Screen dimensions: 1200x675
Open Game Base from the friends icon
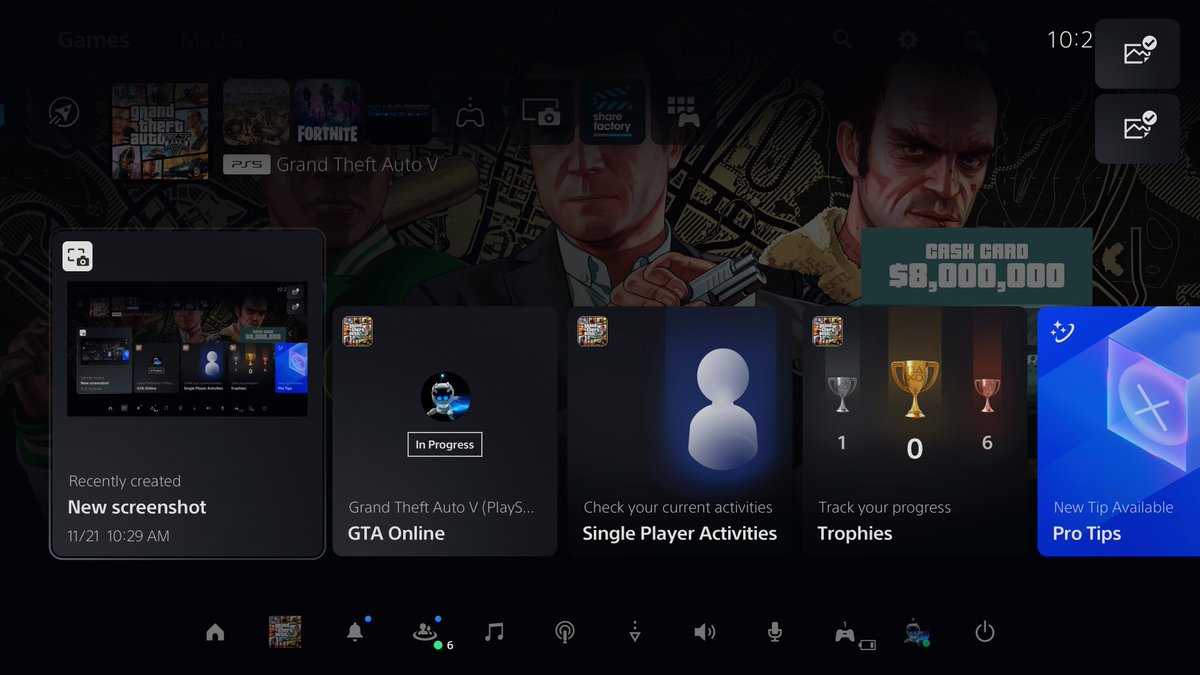pyautogui.click(x=424, y=631)
